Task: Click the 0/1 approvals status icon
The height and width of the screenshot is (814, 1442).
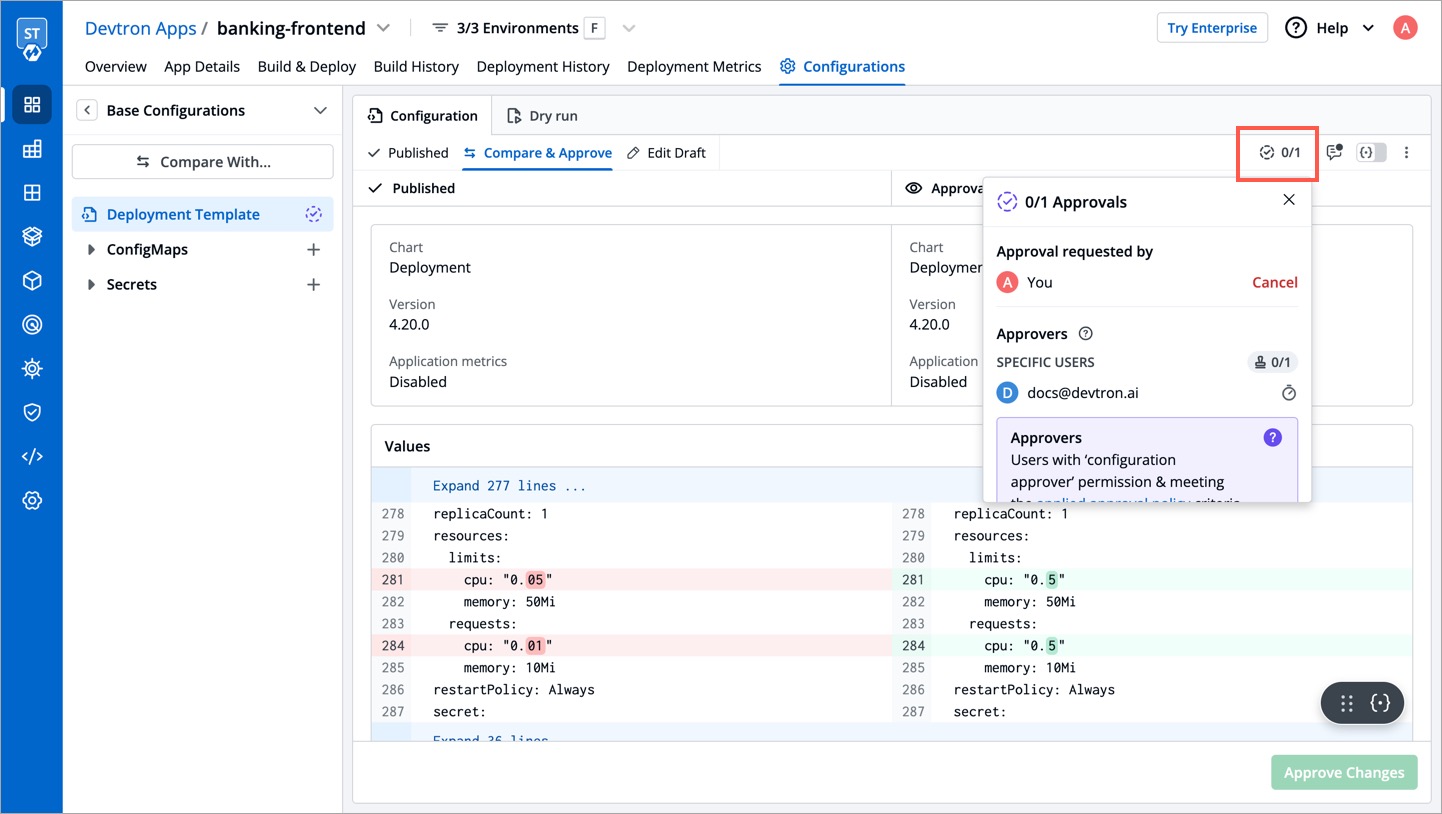Action: 1280,153
